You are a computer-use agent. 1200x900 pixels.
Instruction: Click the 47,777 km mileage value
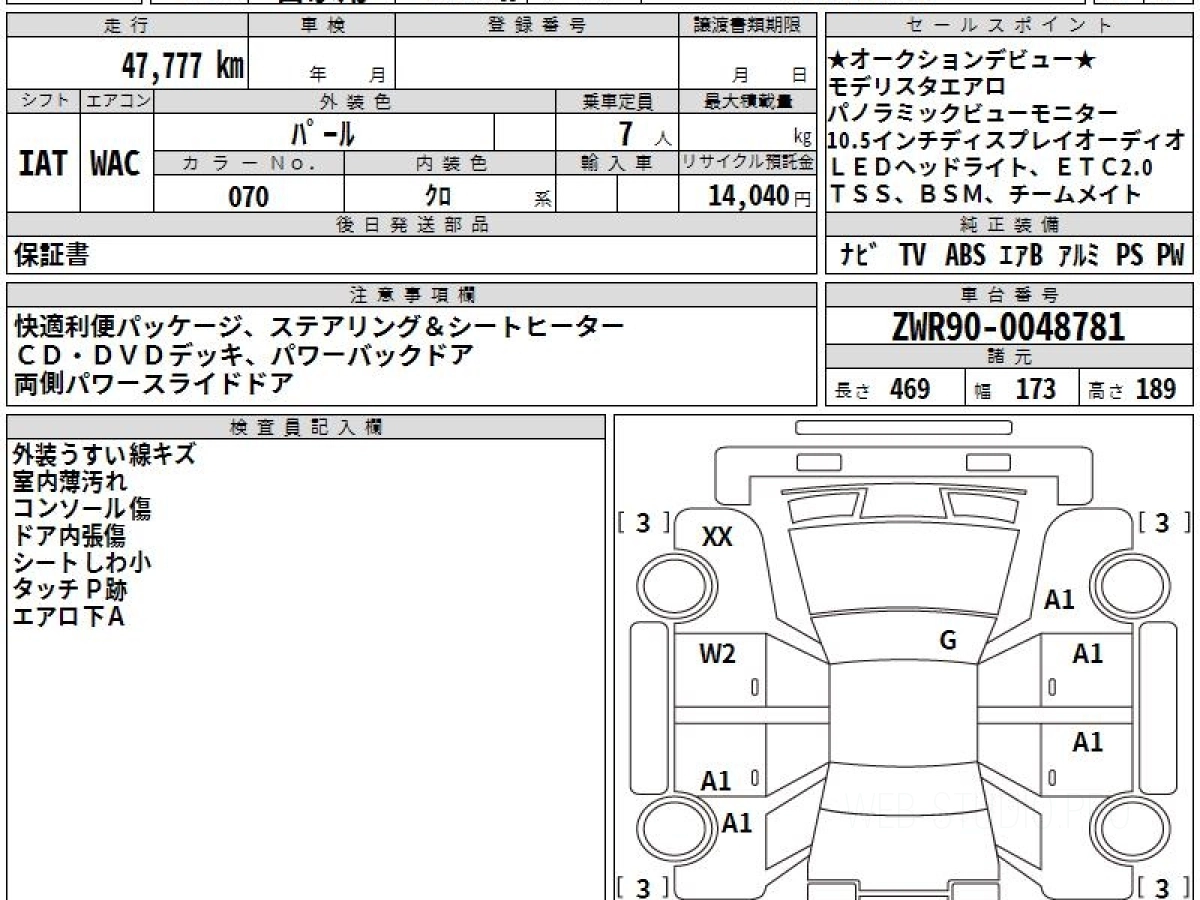(x=183, y=66)
